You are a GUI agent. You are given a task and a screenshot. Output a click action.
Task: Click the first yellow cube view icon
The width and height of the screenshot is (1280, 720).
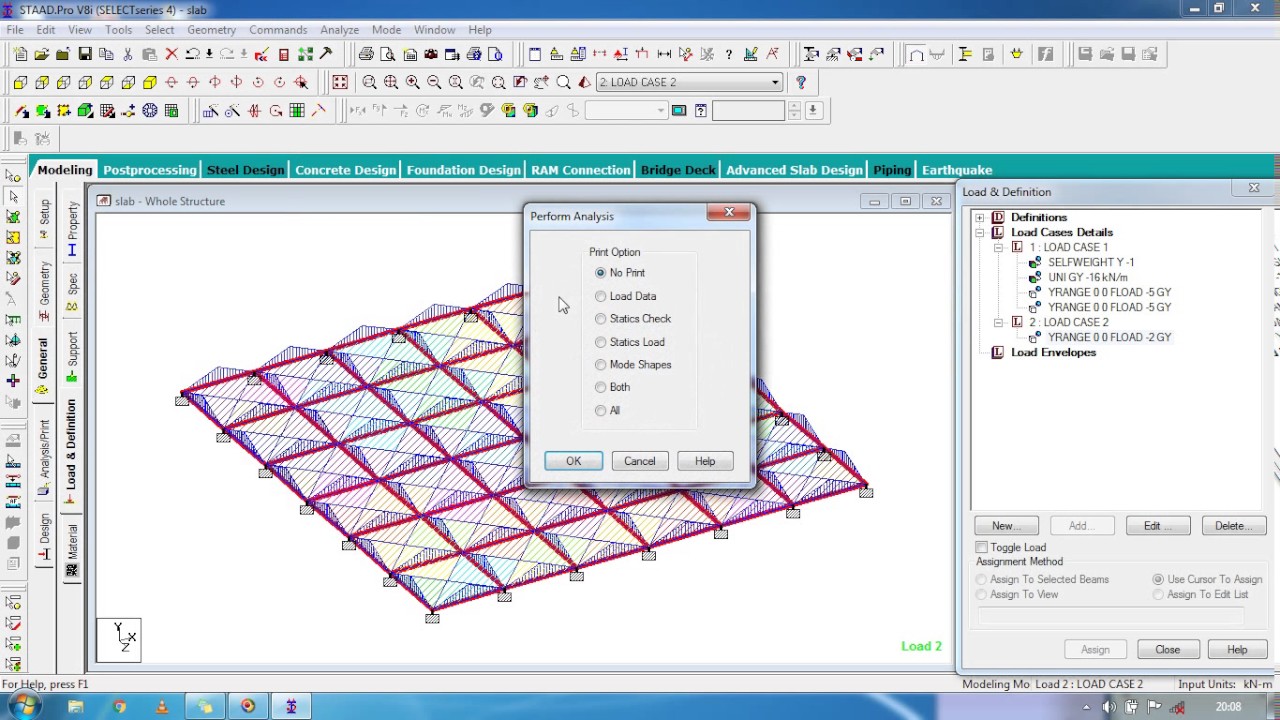click(x=20, y=82)
